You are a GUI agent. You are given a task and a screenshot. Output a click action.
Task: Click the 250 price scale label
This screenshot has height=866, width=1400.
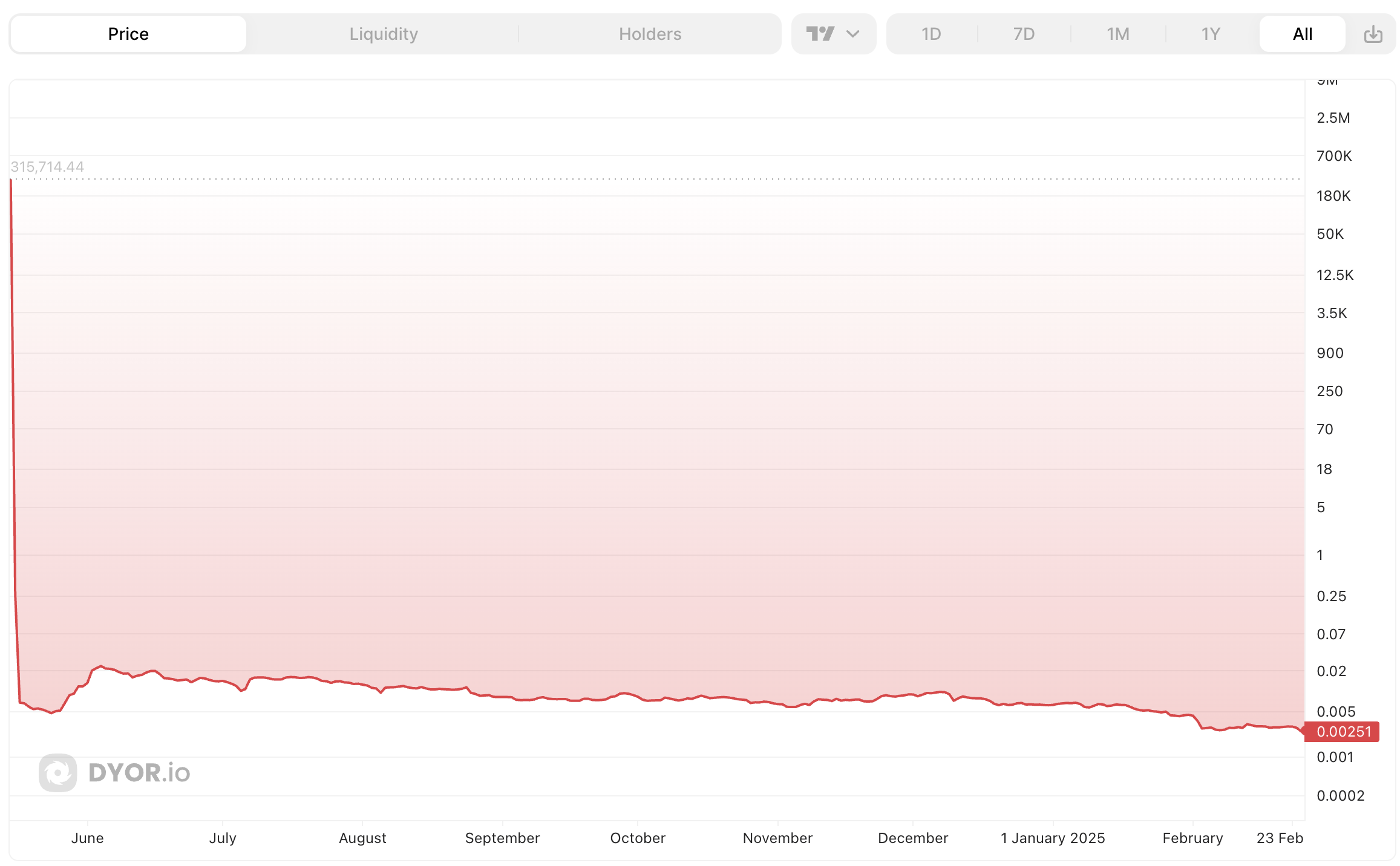tap(1330, 391)
